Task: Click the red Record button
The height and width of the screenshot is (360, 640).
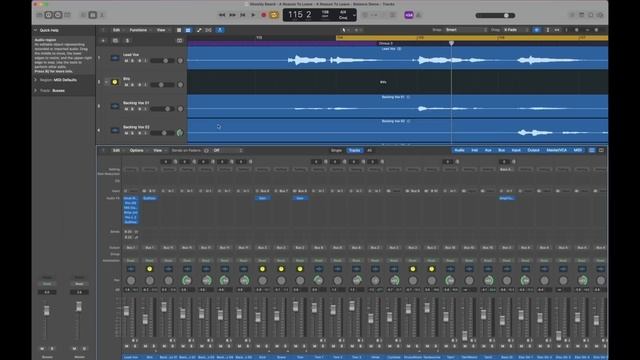Action: (x=264, y=15)
